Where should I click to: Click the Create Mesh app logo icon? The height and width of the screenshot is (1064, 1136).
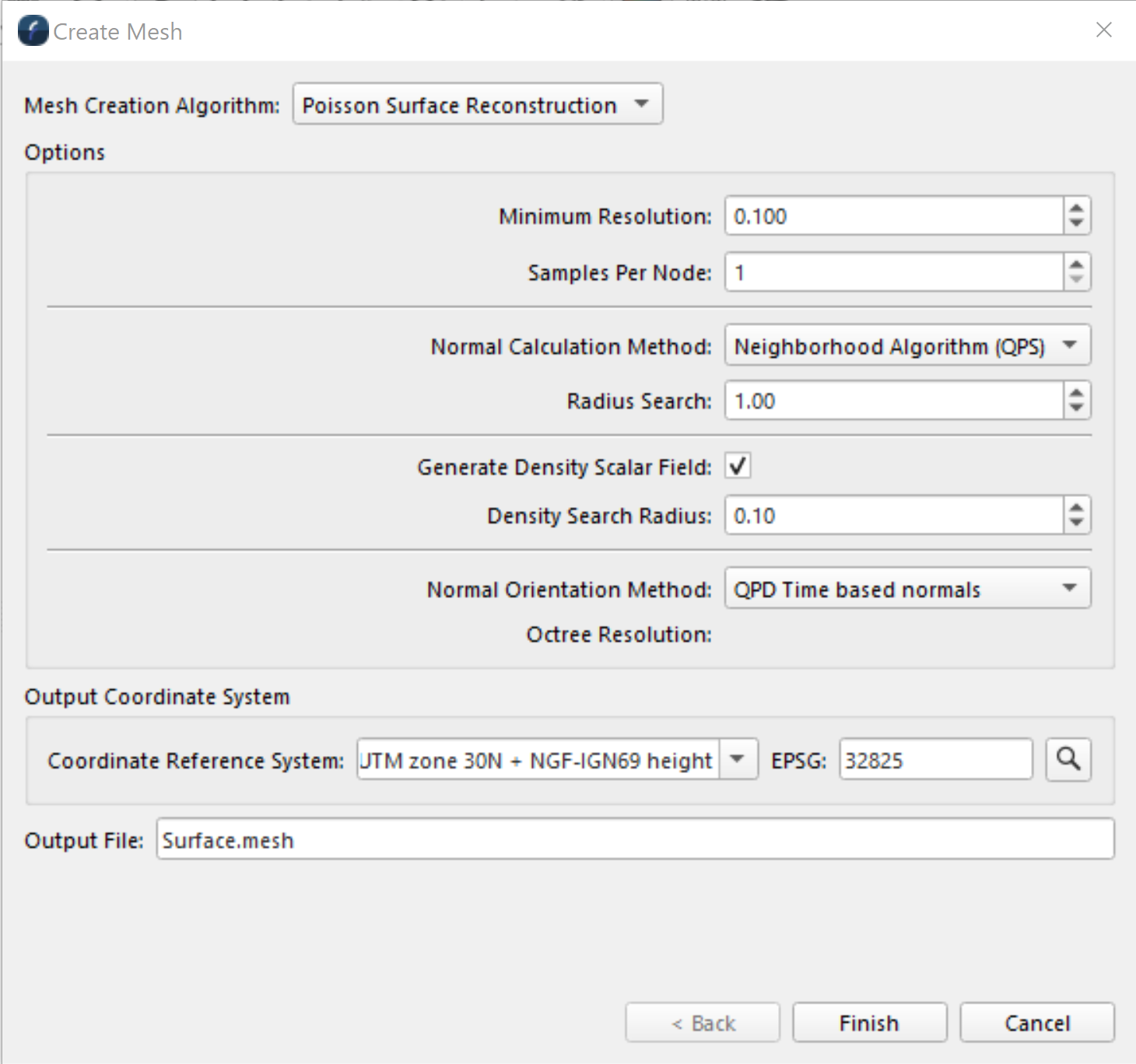[33, 31]
